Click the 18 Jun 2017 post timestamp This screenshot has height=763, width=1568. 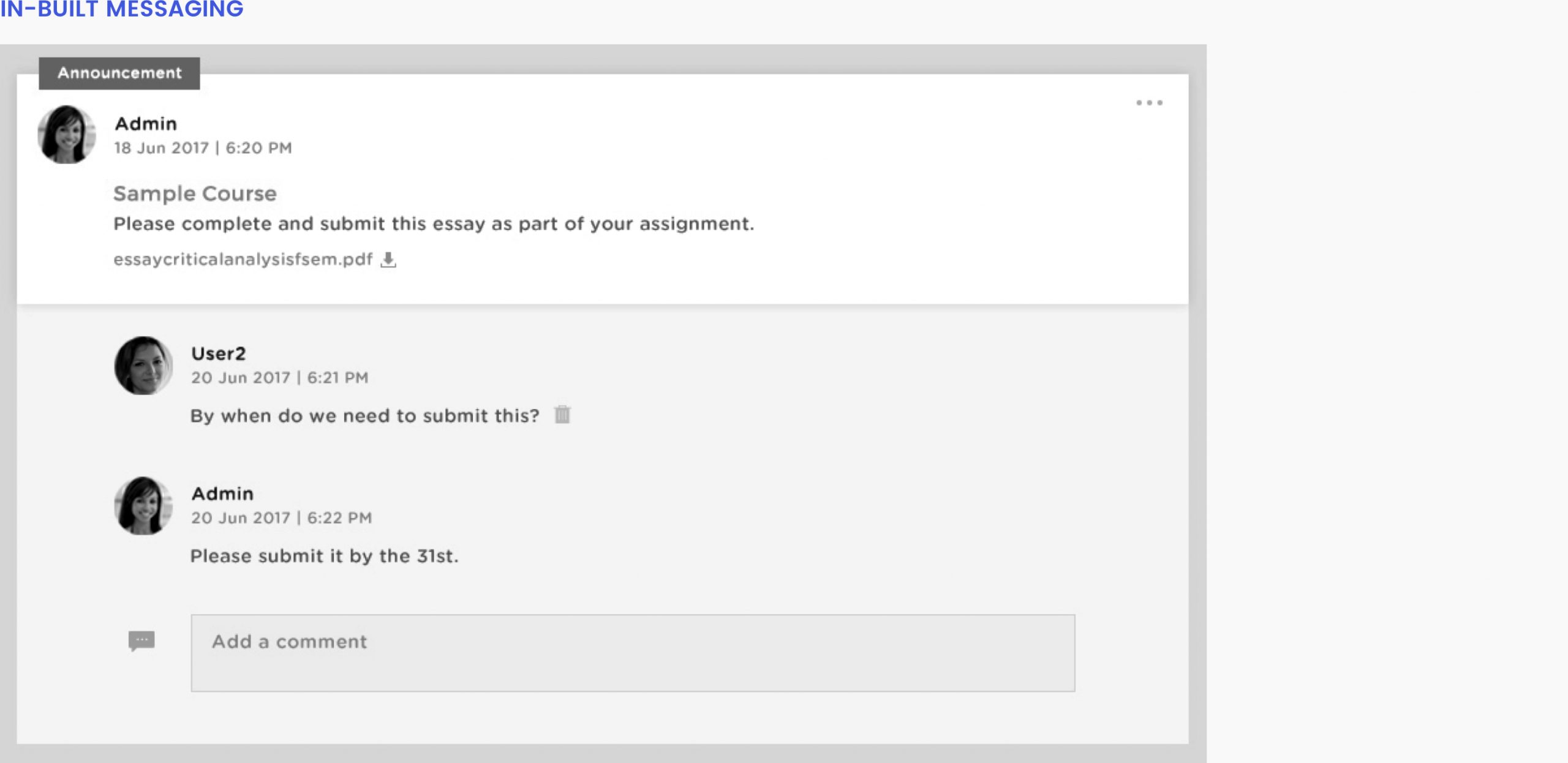click(203, 148)
